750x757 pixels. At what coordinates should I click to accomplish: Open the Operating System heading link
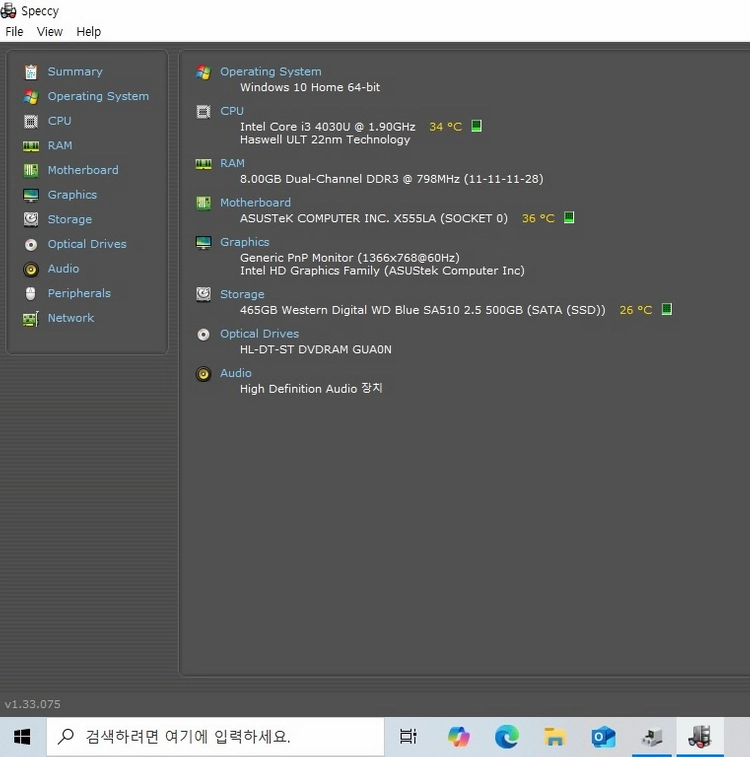271,71
